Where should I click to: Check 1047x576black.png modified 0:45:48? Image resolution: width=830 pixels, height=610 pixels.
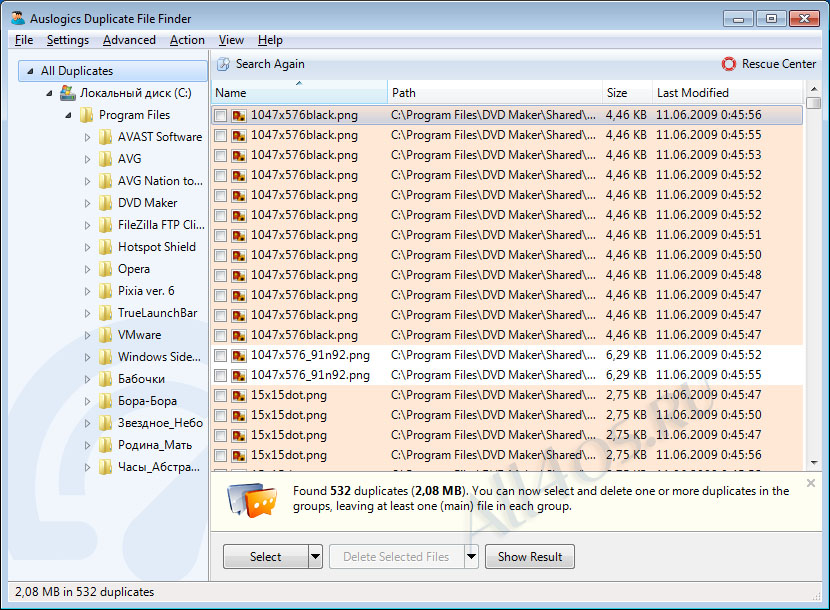click(x=221, y=275)
